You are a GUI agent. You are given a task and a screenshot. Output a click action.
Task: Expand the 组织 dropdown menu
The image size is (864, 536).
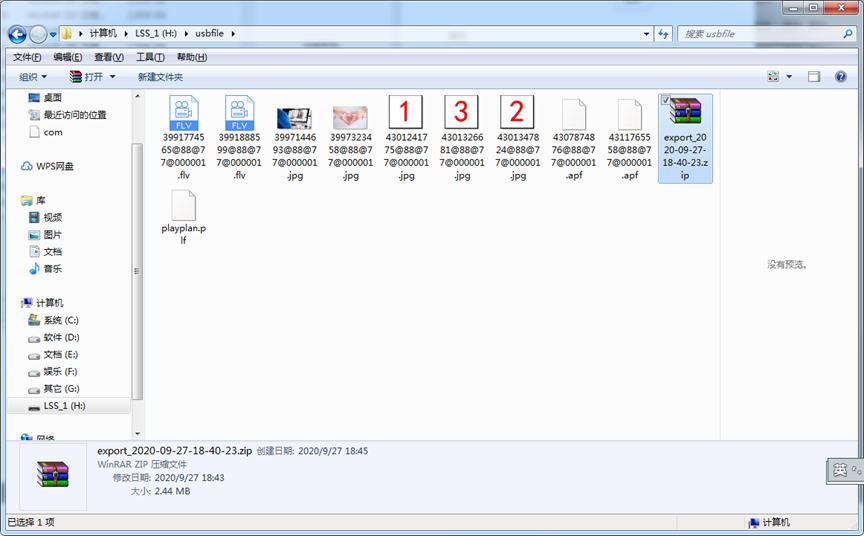click(33, 77)
